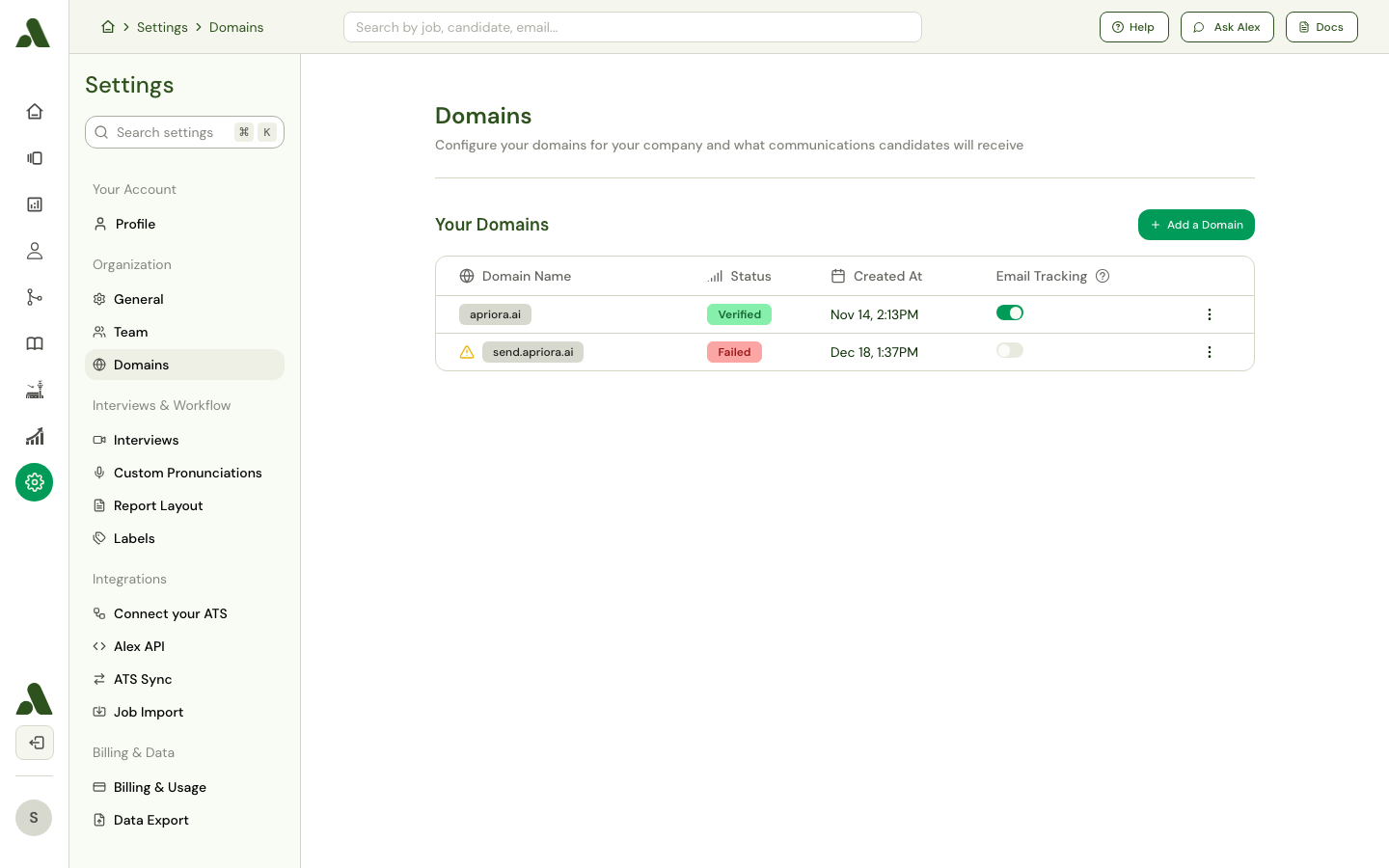
Task: Click the Status column header
Action: tap(739, 276)
